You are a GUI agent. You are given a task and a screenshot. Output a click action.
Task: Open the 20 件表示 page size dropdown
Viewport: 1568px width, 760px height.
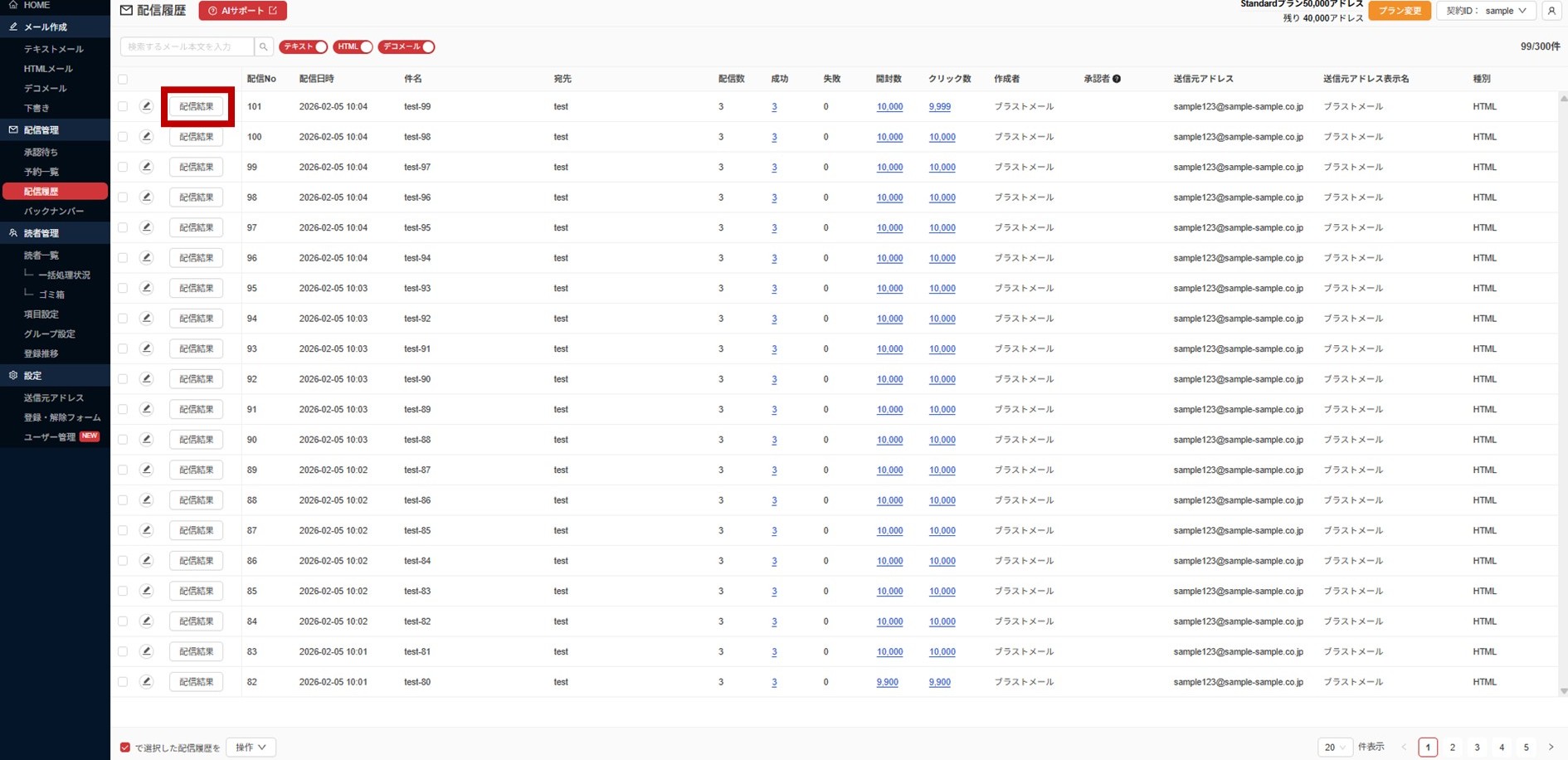point(1334,748)
